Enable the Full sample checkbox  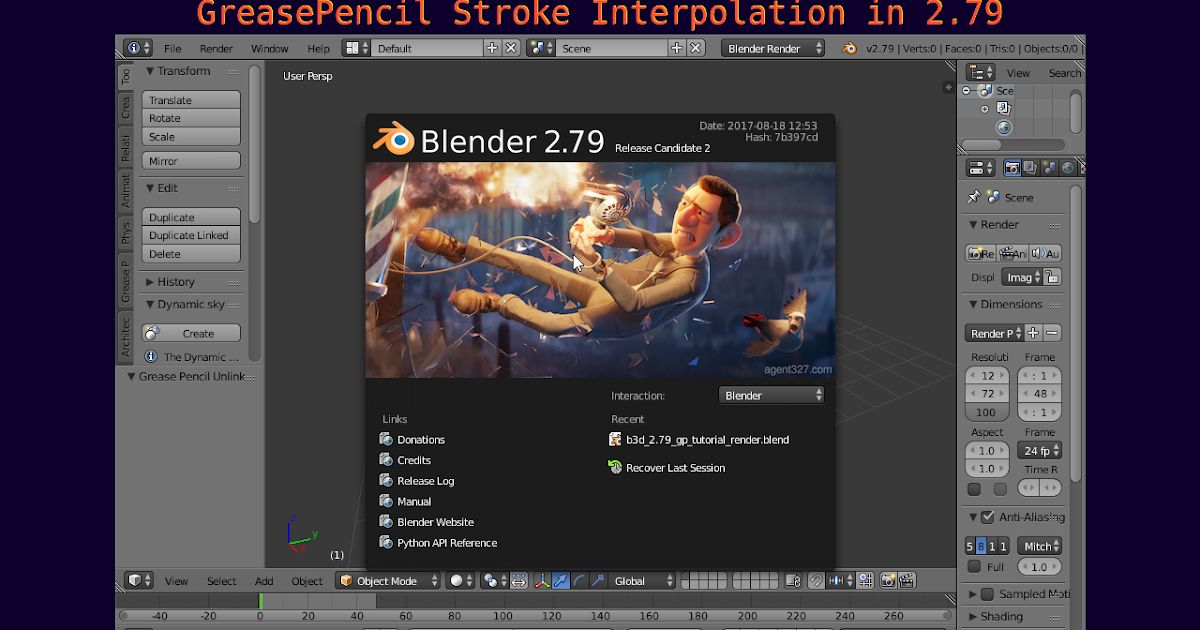point(974,567)
